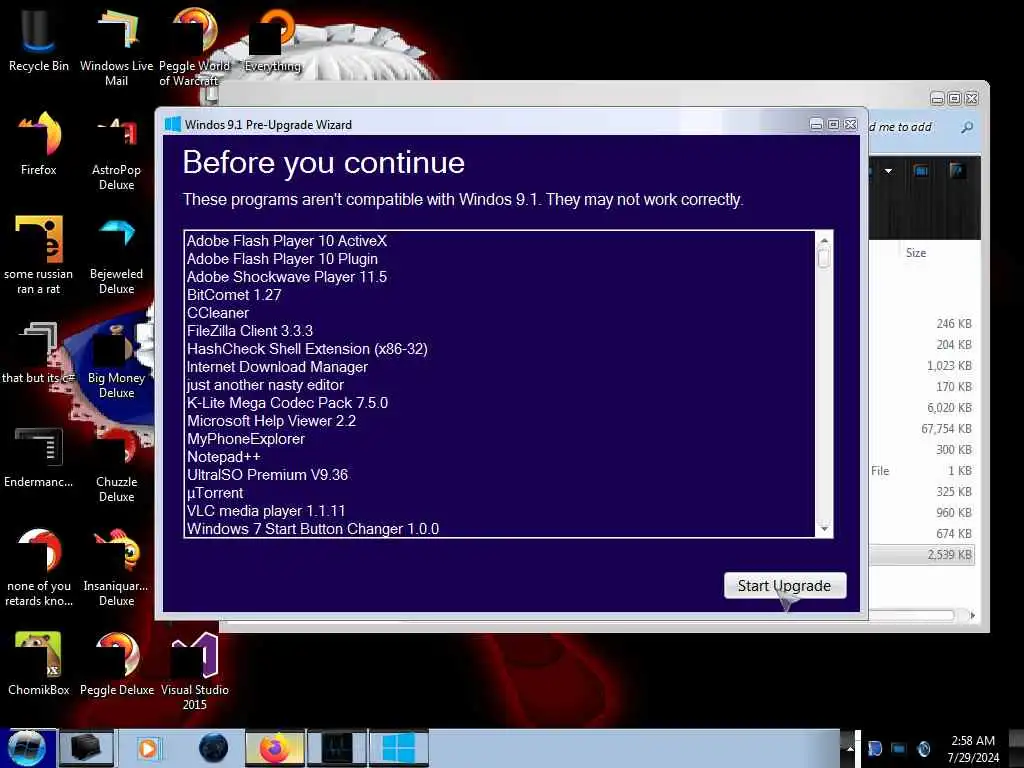Viewport: 1024px width, 768px height.
Task: Select FileZilla Client 3.3.3 entry
Action: pos(250,331)
